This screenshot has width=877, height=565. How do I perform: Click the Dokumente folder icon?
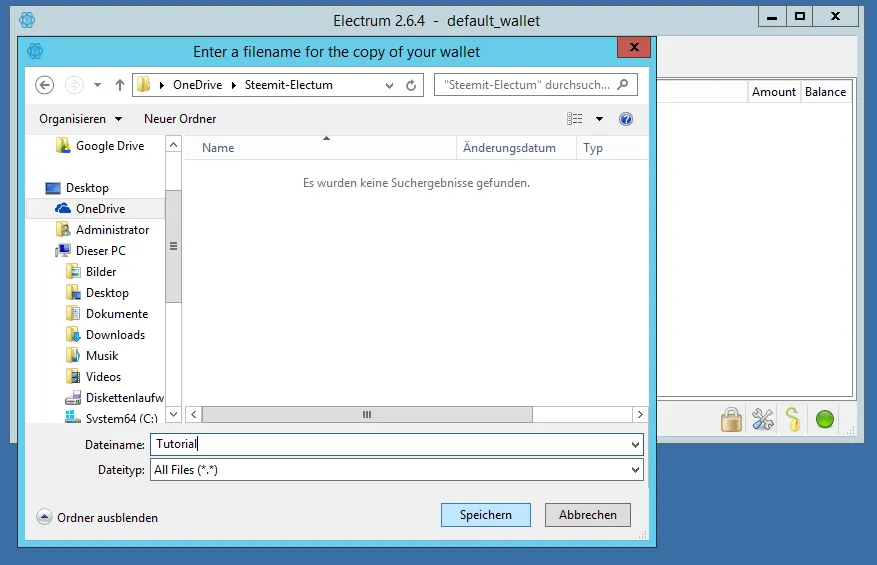(73, 313)
